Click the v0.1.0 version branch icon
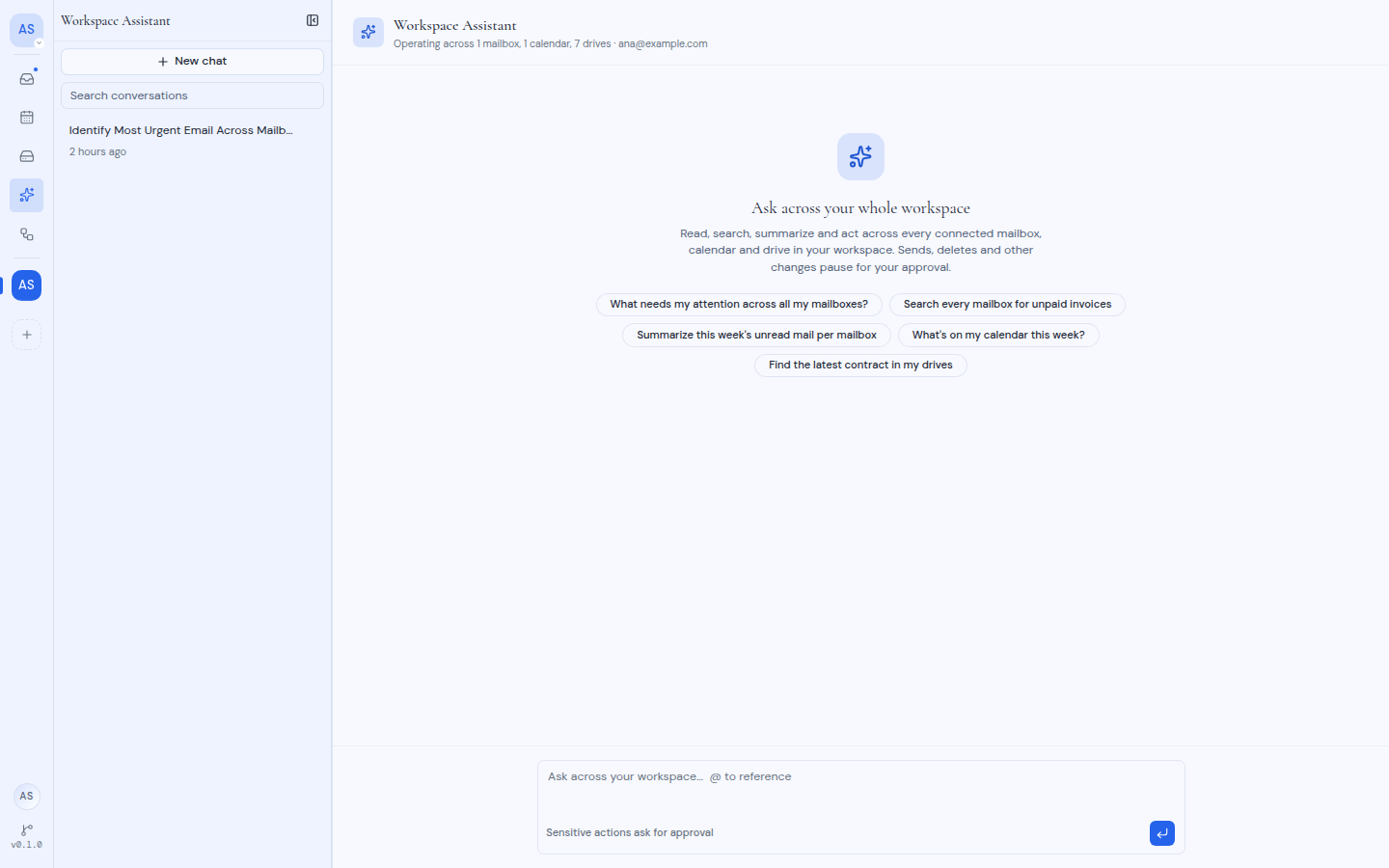Image resolution: width=1389 pixels, height=868 pixels. pos(27,836)
